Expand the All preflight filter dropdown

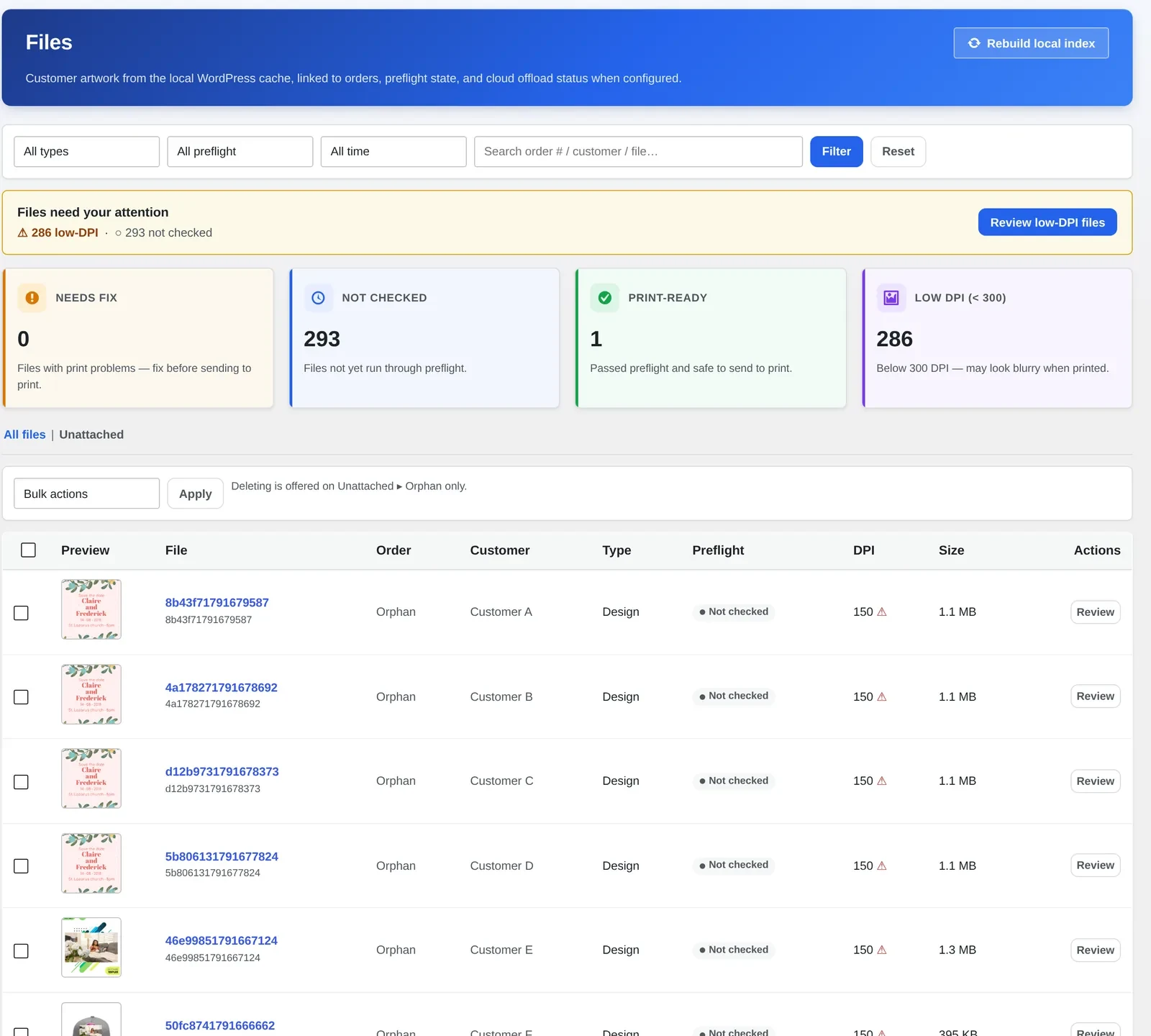point(240,152)
